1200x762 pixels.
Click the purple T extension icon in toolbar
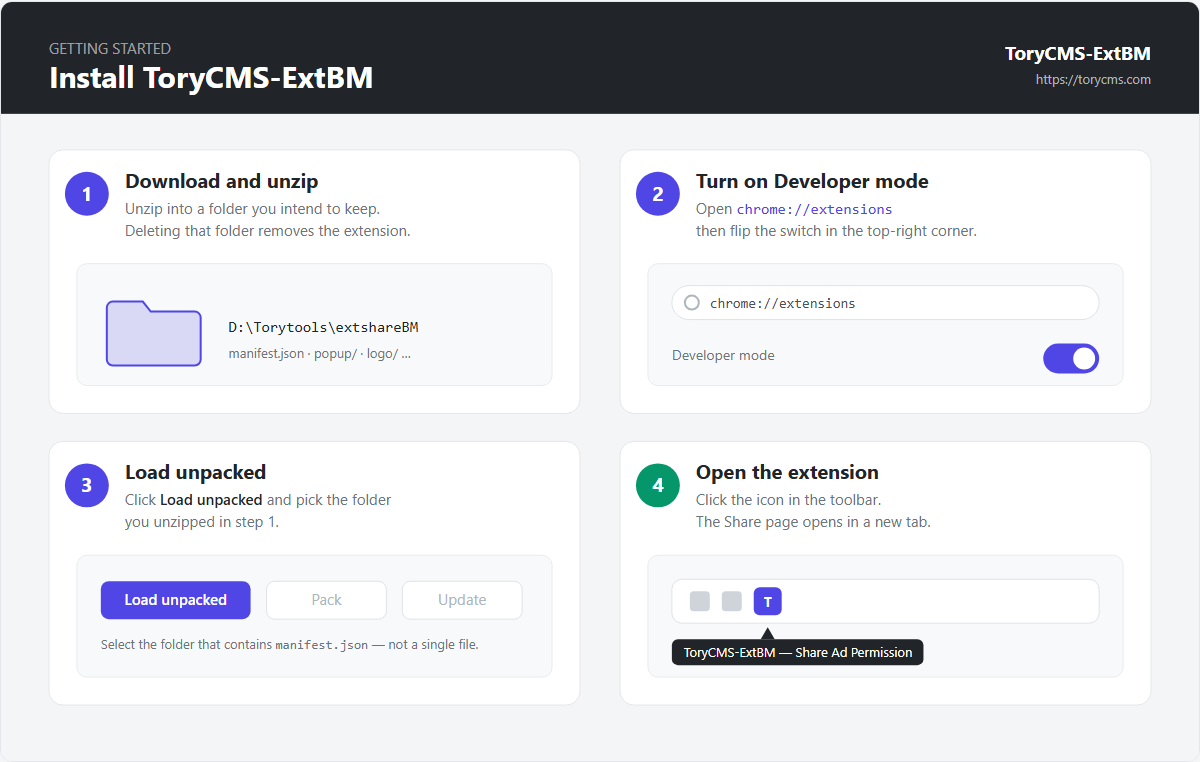click(x=768, y=601)
